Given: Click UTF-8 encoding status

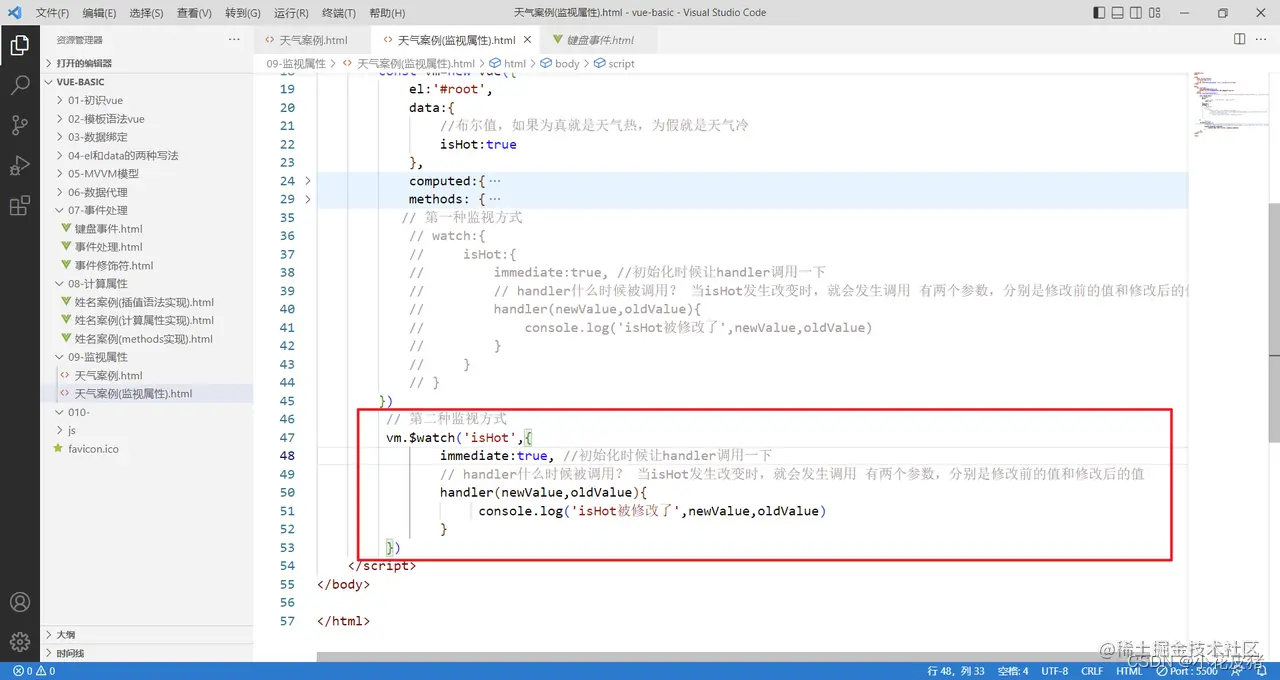Looking at the screenshot, I should [x=1054, y=671].
